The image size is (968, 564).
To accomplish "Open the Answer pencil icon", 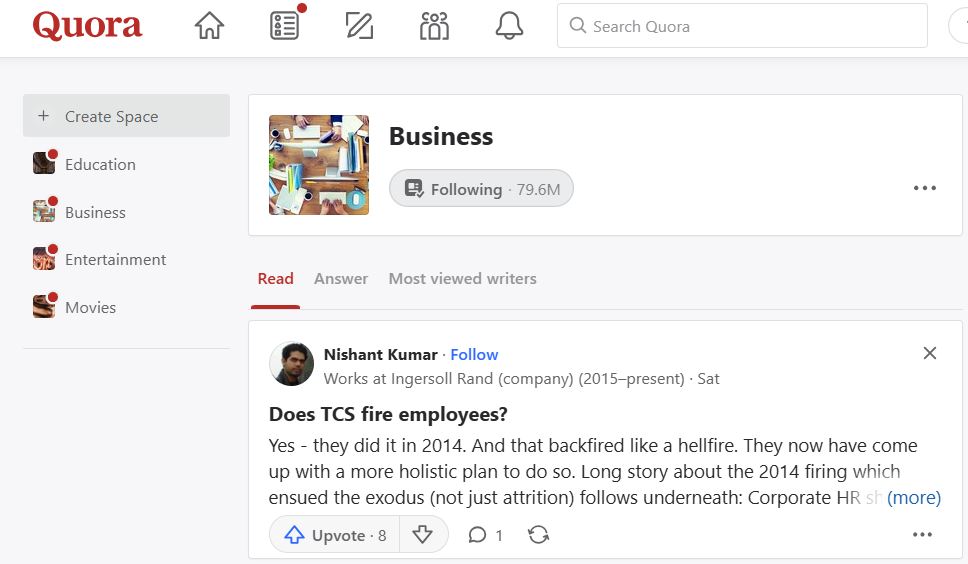I will click(359, 26).
